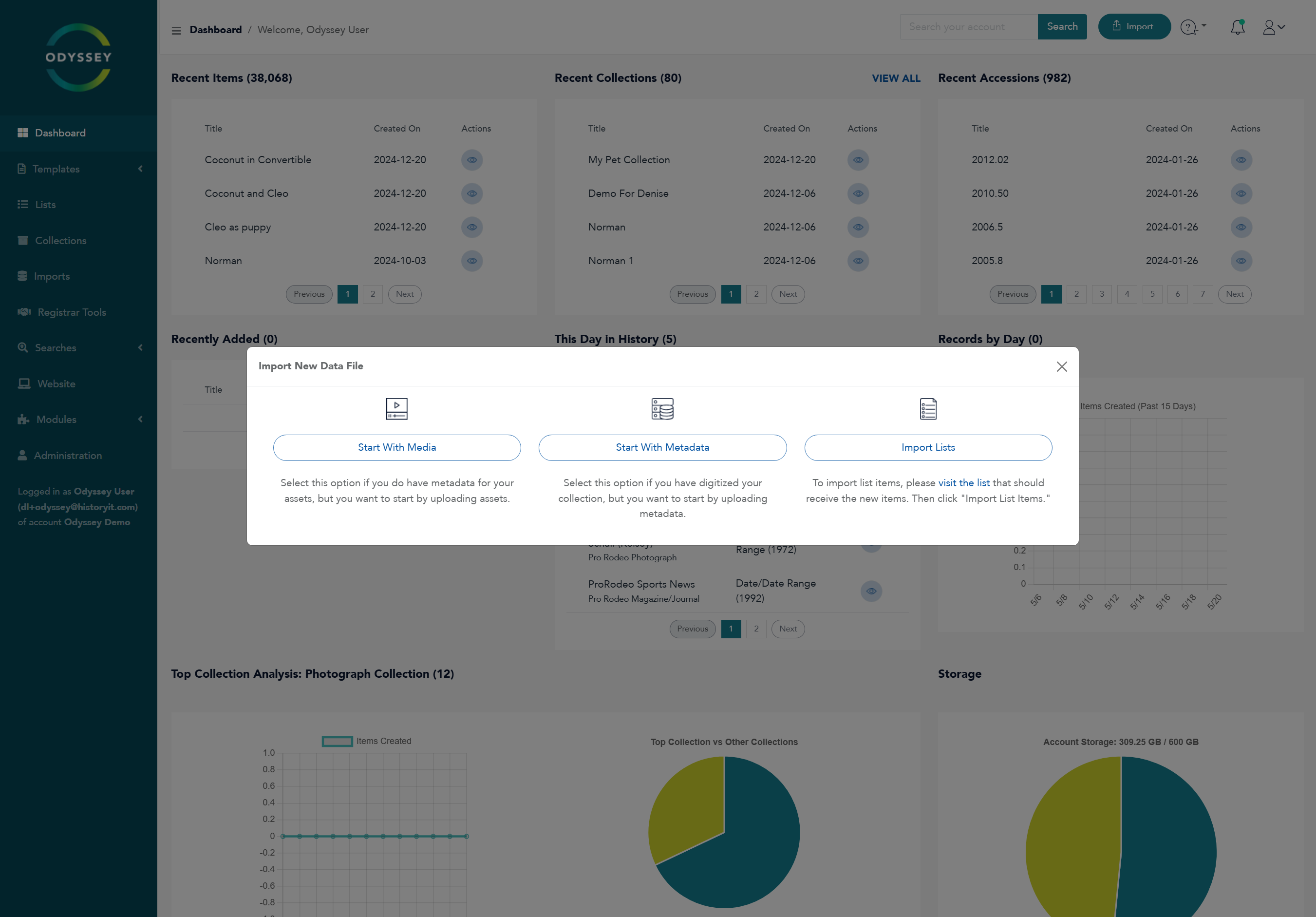This screenshot has height=917, width=1316.
Task: Click the Import button with upload icon
Action: click(1133, 27)
